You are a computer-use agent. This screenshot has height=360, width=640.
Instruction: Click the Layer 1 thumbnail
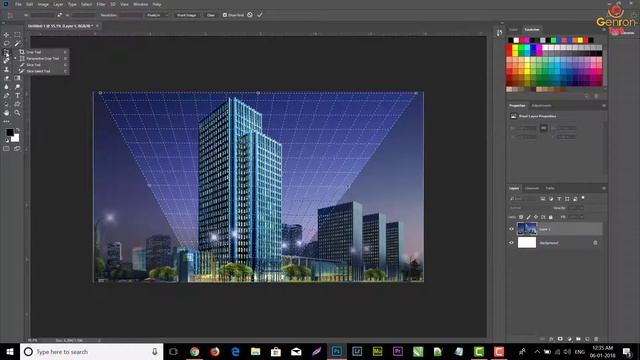(x=527, y=229)
